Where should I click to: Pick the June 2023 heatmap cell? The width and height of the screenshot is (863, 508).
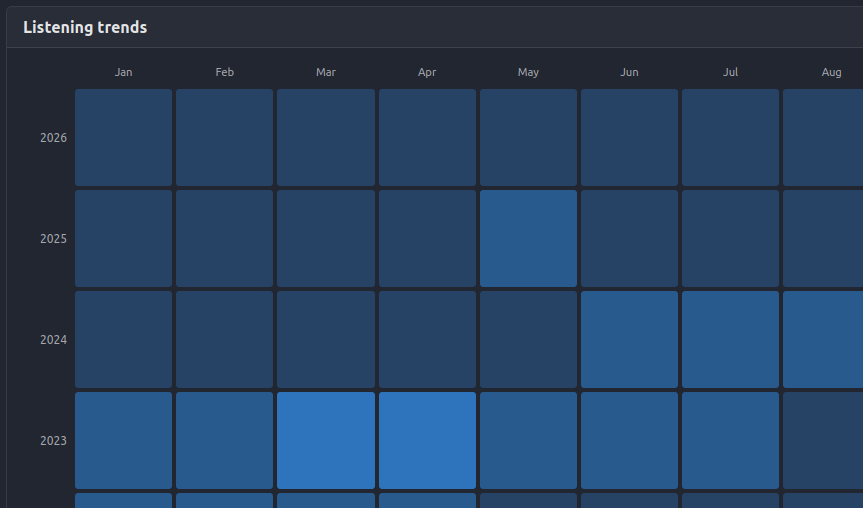(629, 440)
